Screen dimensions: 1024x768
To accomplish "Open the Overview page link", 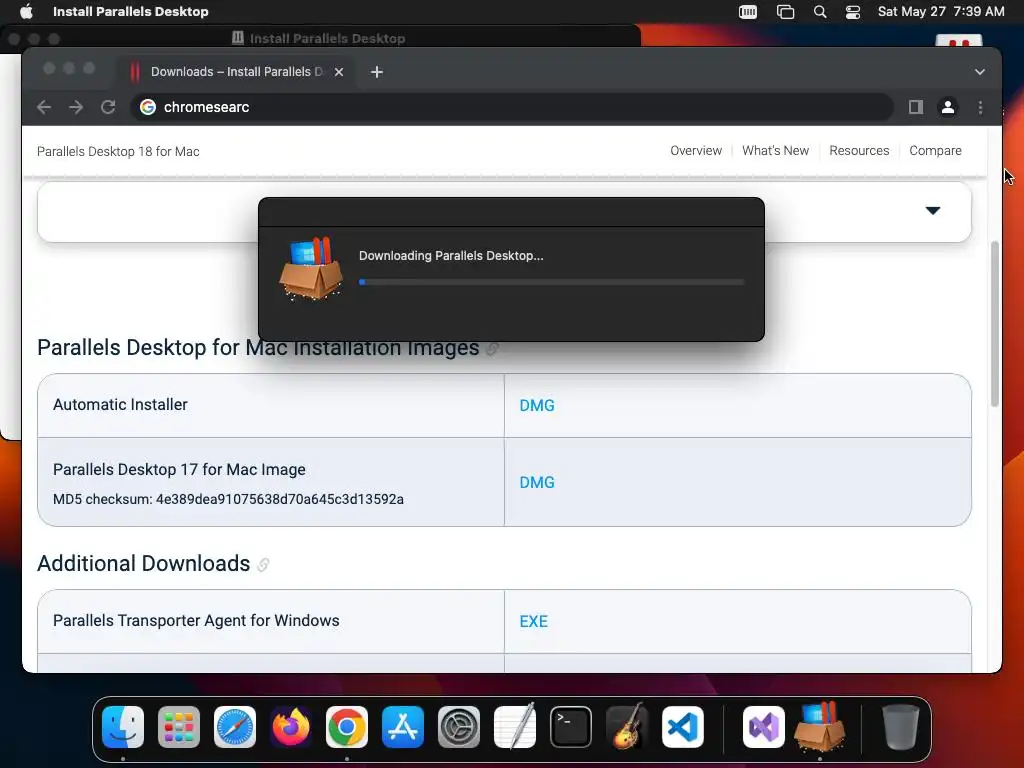I will coord(696,151).
